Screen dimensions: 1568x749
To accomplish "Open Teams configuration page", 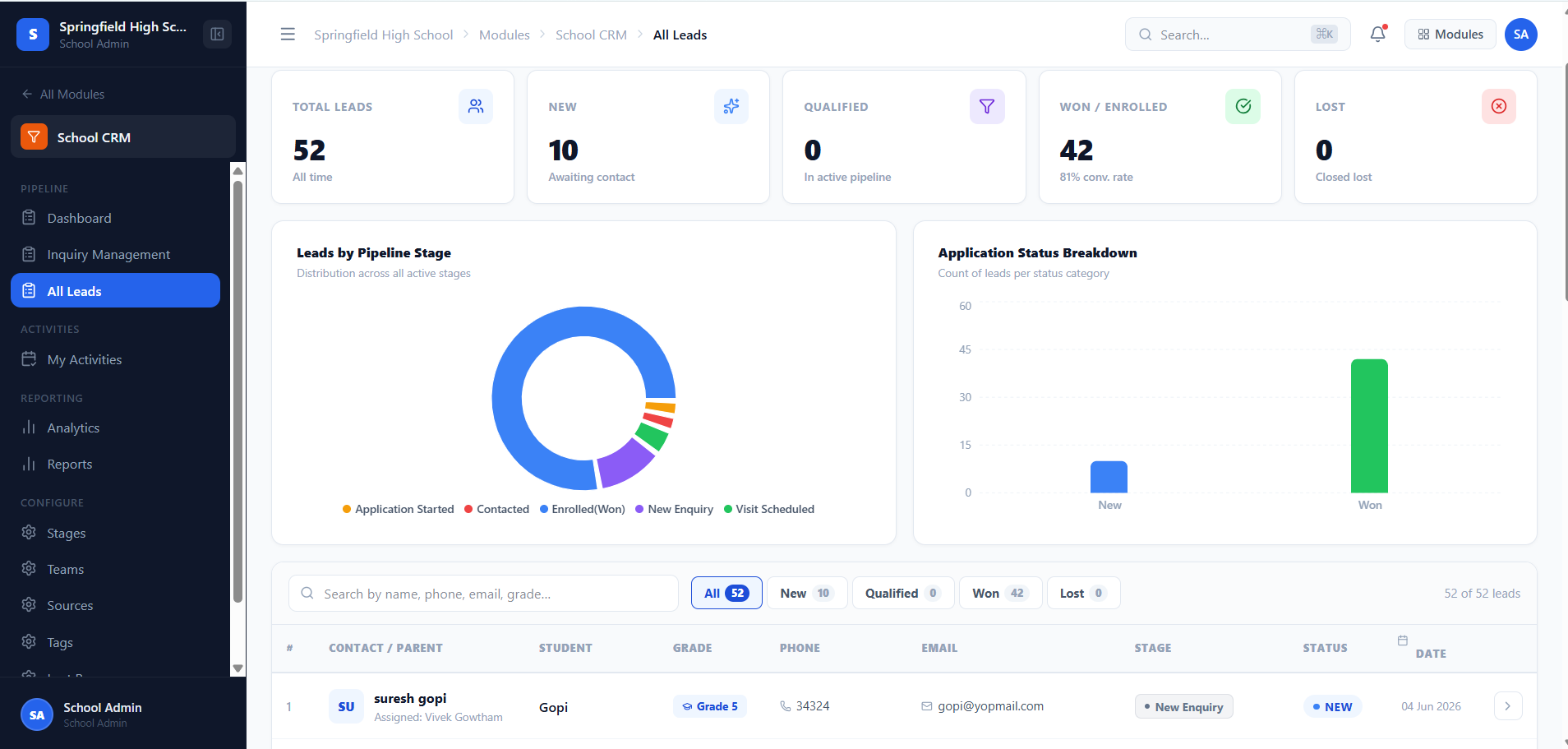I will coord(115,569).
